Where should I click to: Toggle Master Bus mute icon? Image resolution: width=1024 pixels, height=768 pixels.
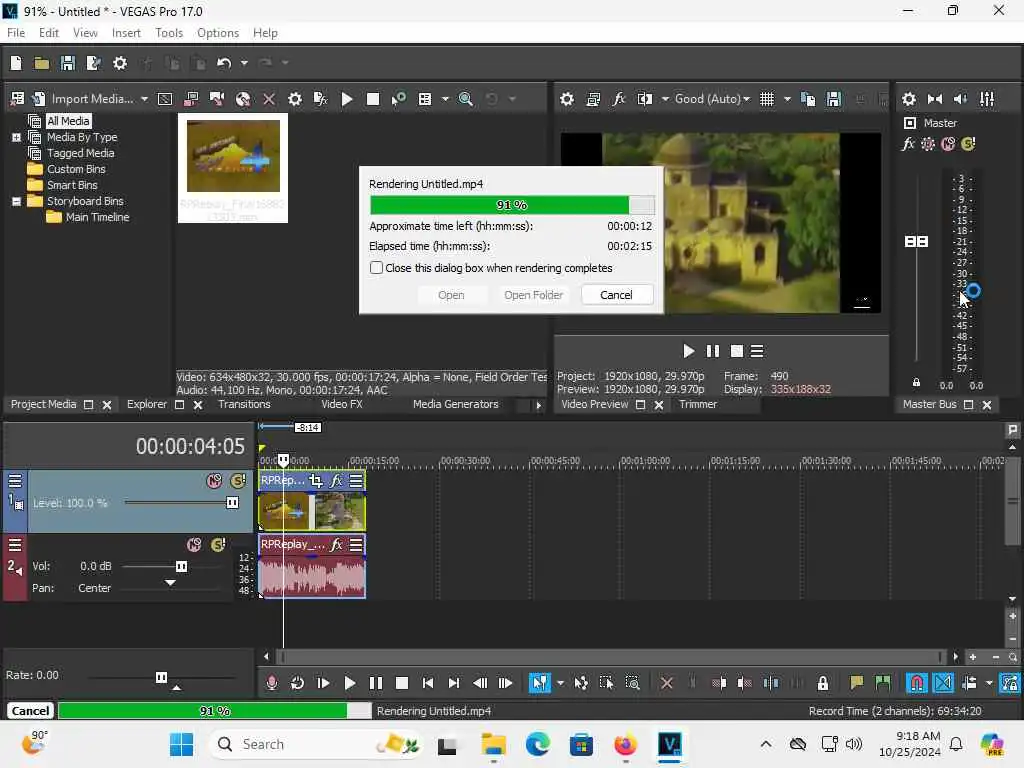pyautogui.click(x=948, y=144)
